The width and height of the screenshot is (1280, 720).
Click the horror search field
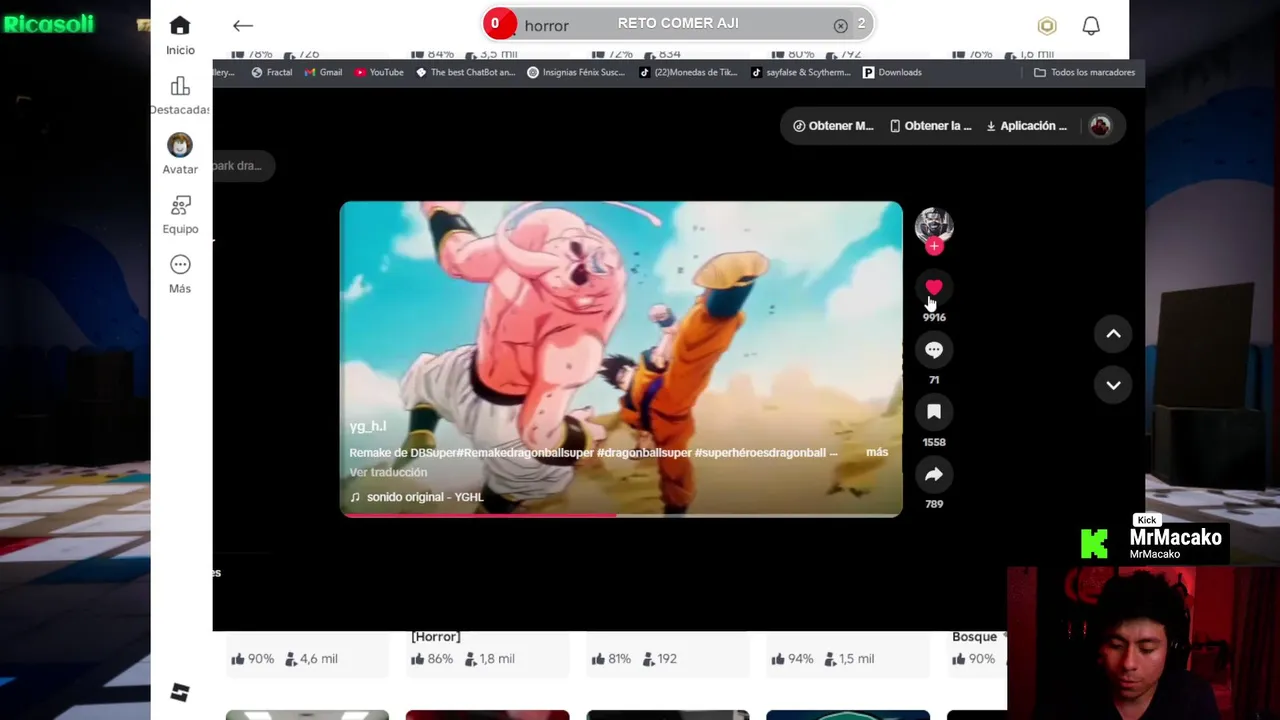pyautogui.click(x=680, y=25)
